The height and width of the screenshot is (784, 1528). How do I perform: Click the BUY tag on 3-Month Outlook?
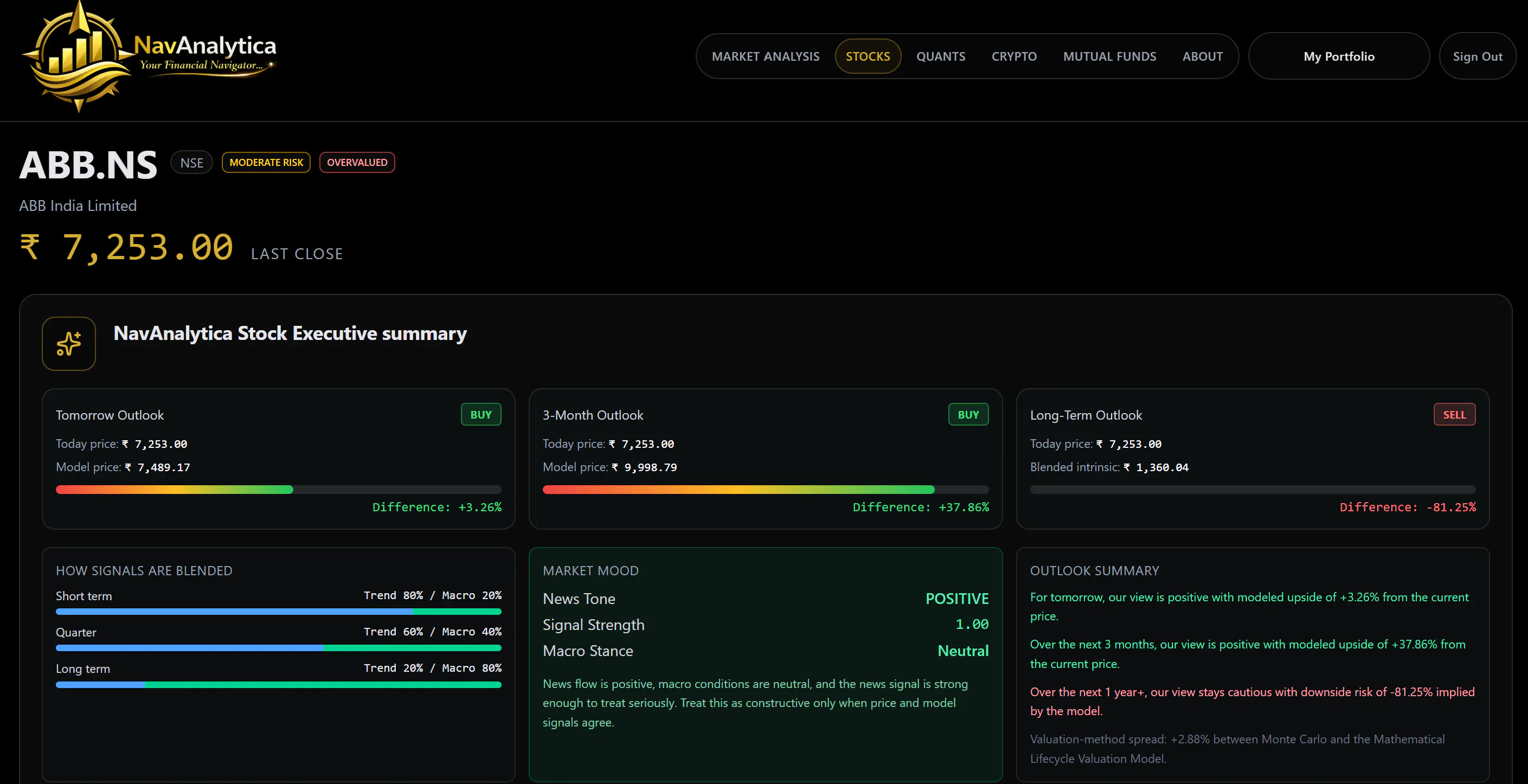pos(968,415)
